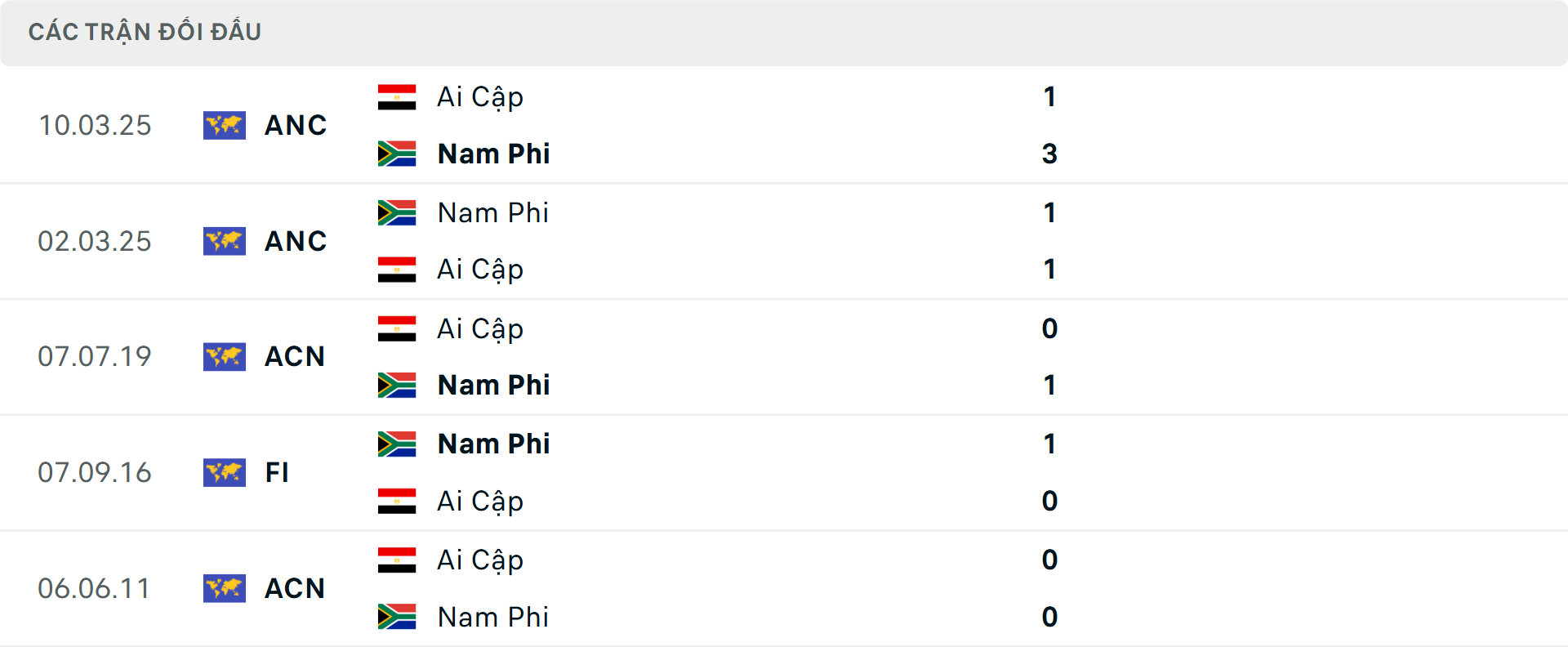This screenshot has width=1568, height=647.
Task: Click the world map icon beside 07.09.16
Action: [225, 472]
